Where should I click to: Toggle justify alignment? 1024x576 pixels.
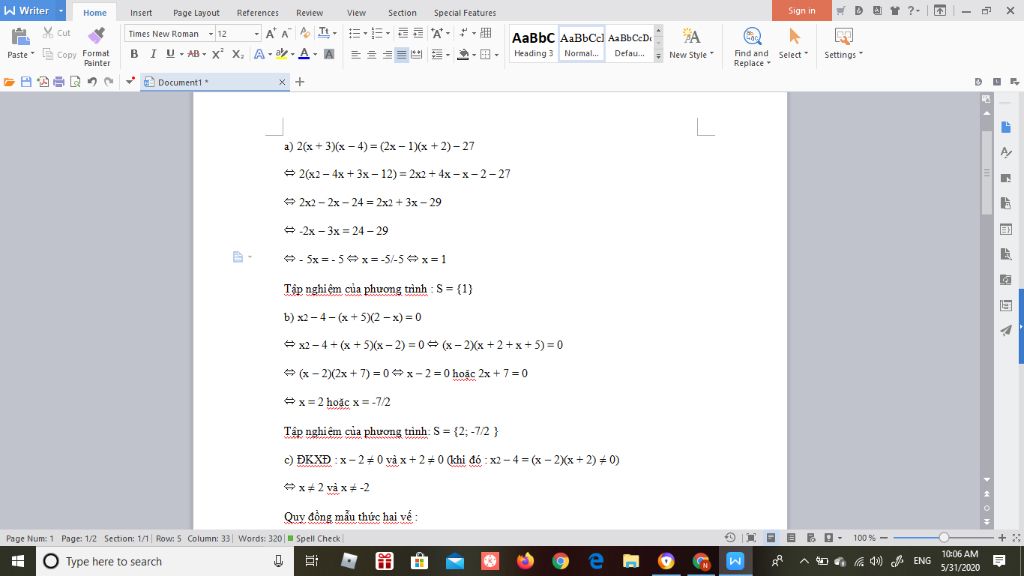point(402,54)
